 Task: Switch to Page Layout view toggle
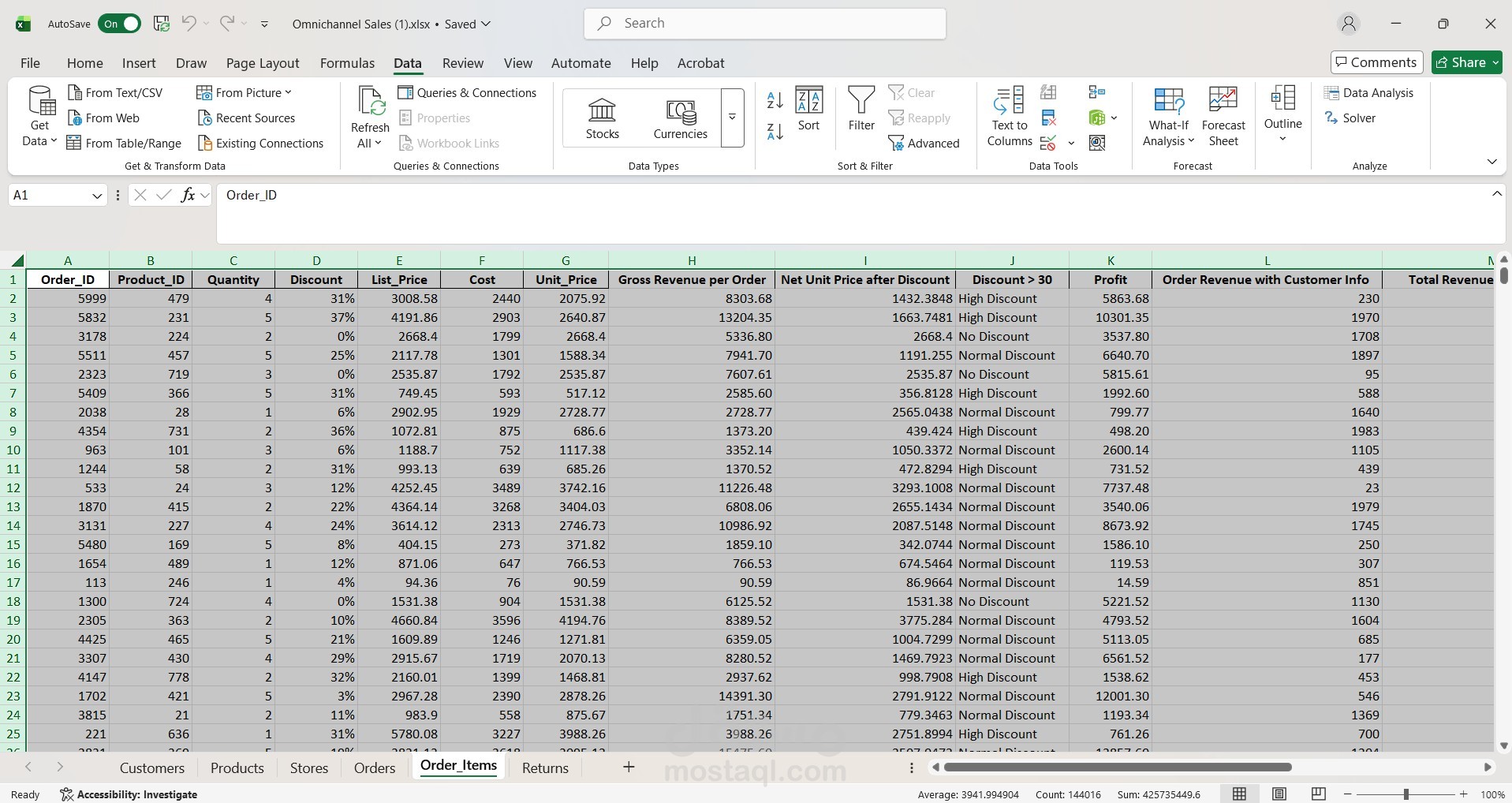1279,794
